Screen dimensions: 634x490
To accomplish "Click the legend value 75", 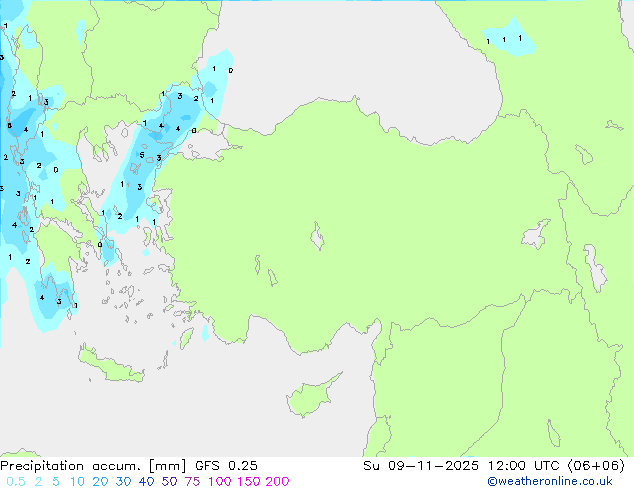I will pos(192,482).
